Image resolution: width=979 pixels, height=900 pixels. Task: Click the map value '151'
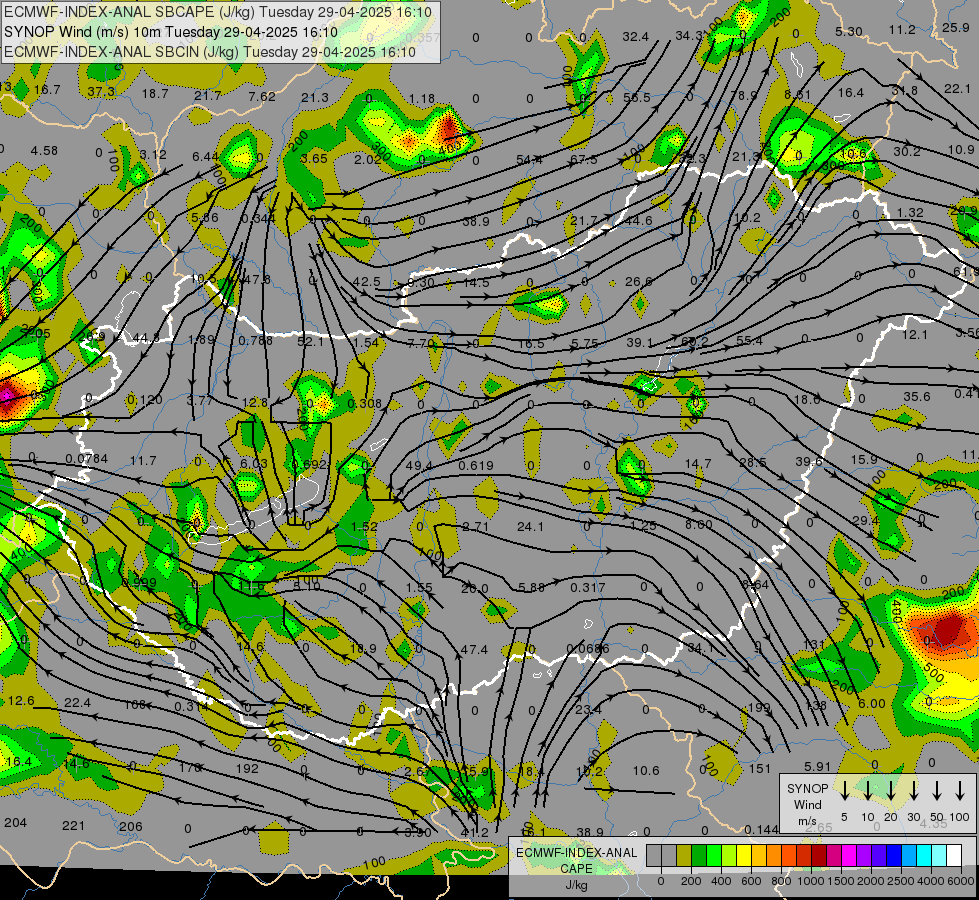[760, 768]
